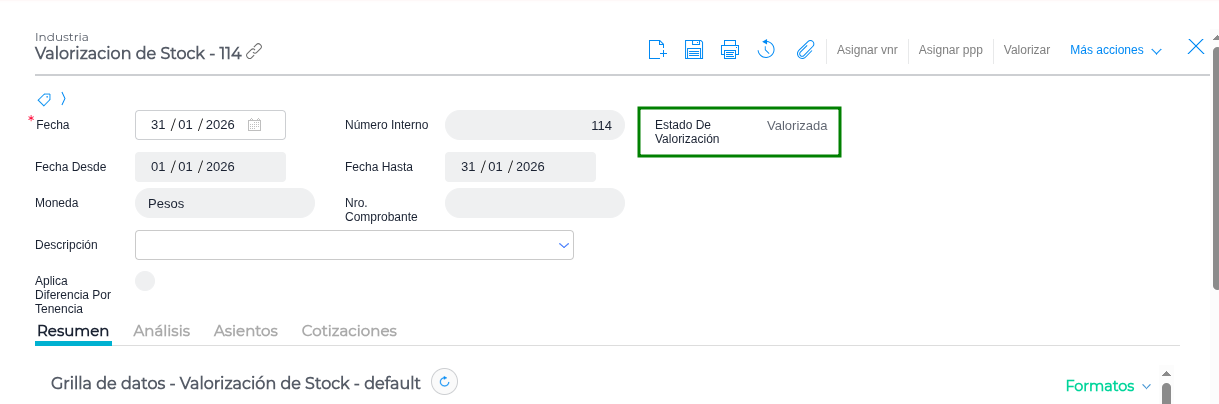1219x404 pixels.
Task: Expand tags with the chevron arrow
Action: 63,99
